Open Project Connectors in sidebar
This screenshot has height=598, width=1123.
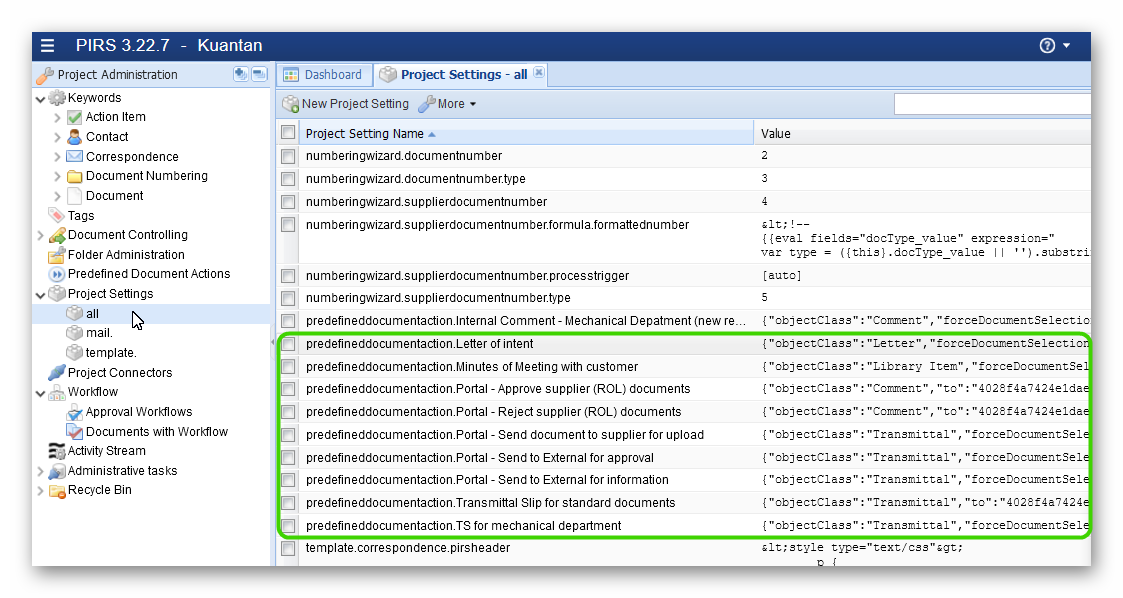pos(119,373)
